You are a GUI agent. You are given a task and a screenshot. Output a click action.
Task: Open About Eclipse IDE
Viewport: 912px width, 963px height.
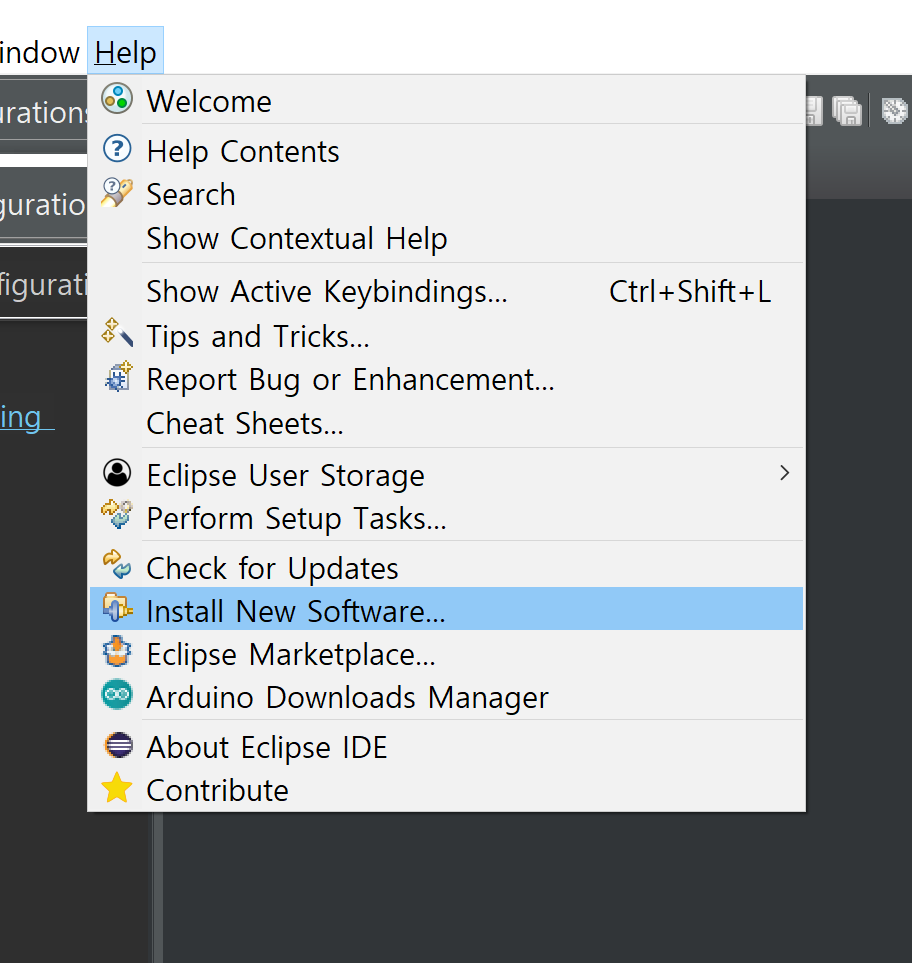click(446, 747)
